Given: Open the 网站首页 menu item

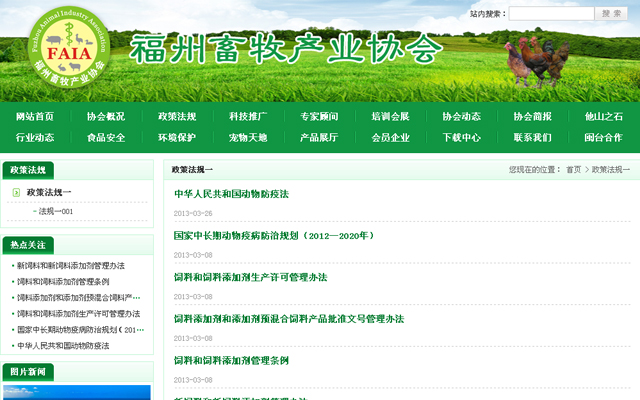Looking at the screenshot, I should 35,117.
